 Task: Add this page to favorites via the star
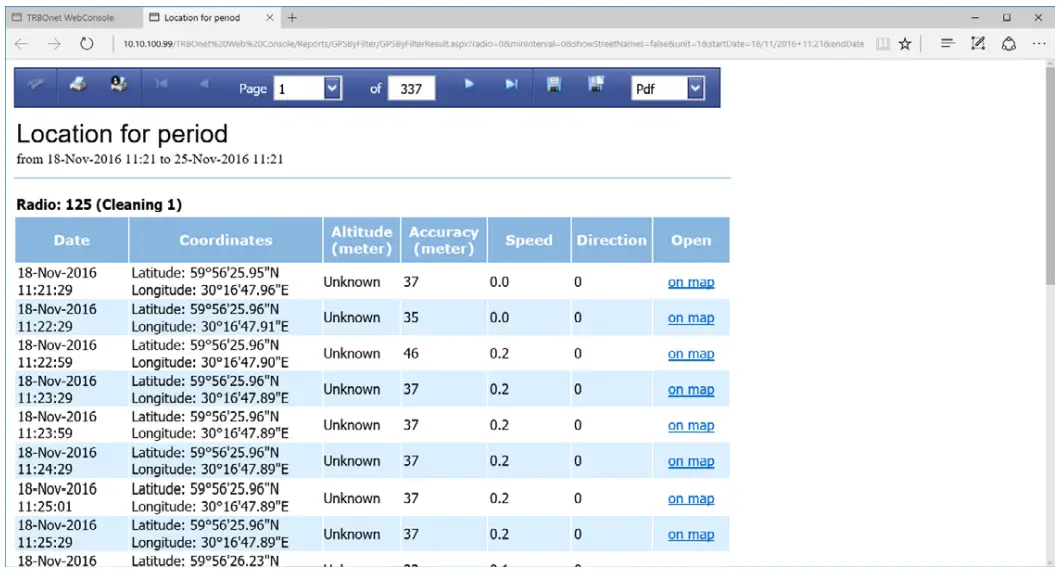905,44
